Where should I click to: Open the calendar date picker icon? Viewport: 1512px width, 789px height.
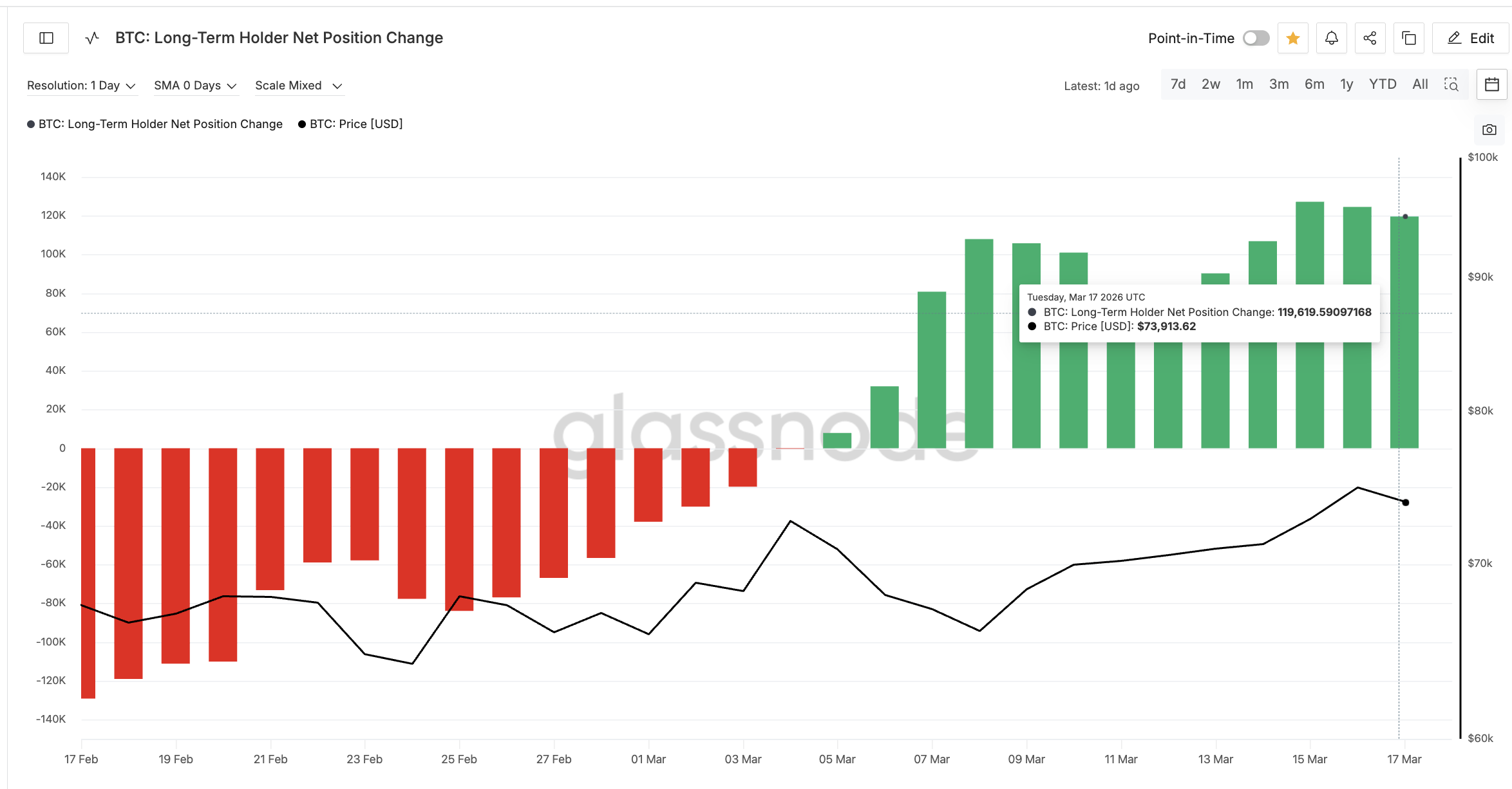[1491, 84]
